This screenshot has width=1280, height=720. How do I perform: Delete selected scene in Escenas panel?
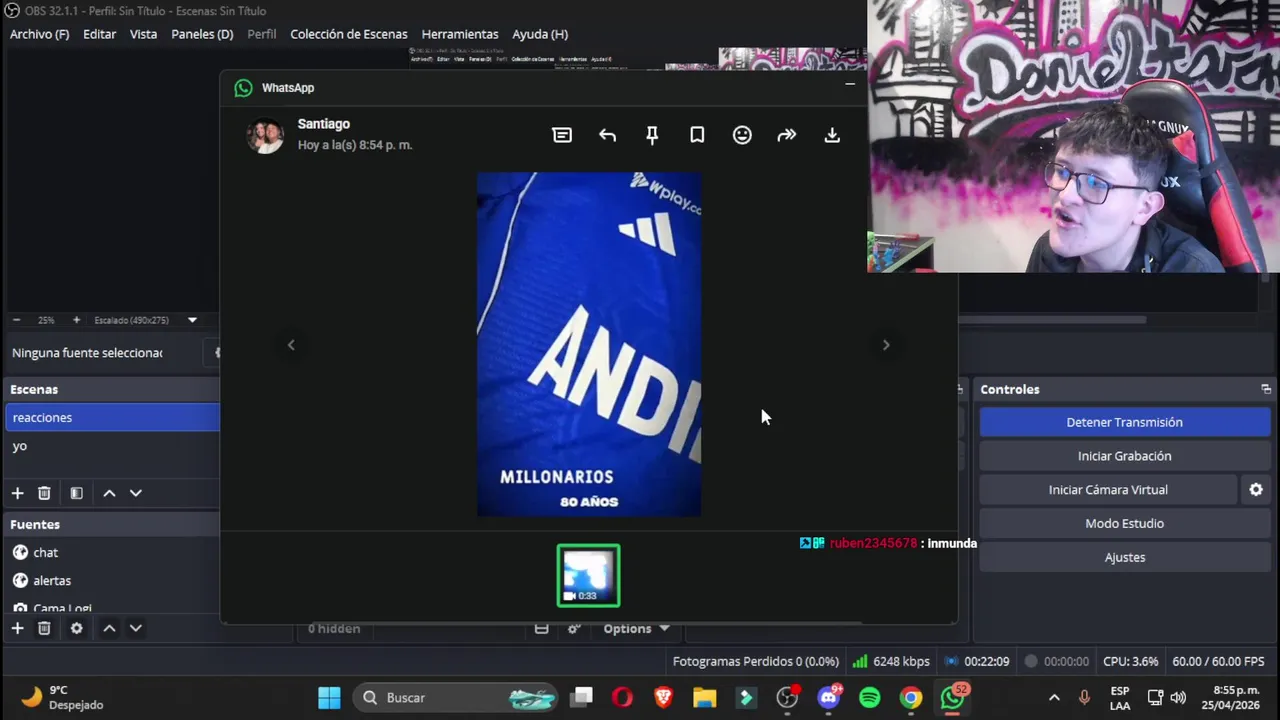(44, 493)
